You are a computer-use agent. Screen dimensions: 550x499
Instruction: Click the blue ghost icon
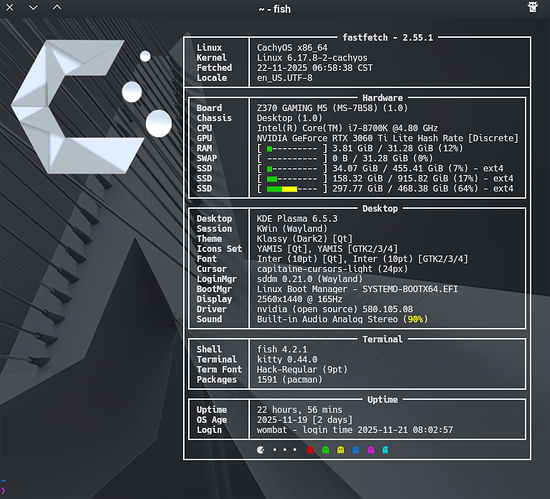pos(356,450)
